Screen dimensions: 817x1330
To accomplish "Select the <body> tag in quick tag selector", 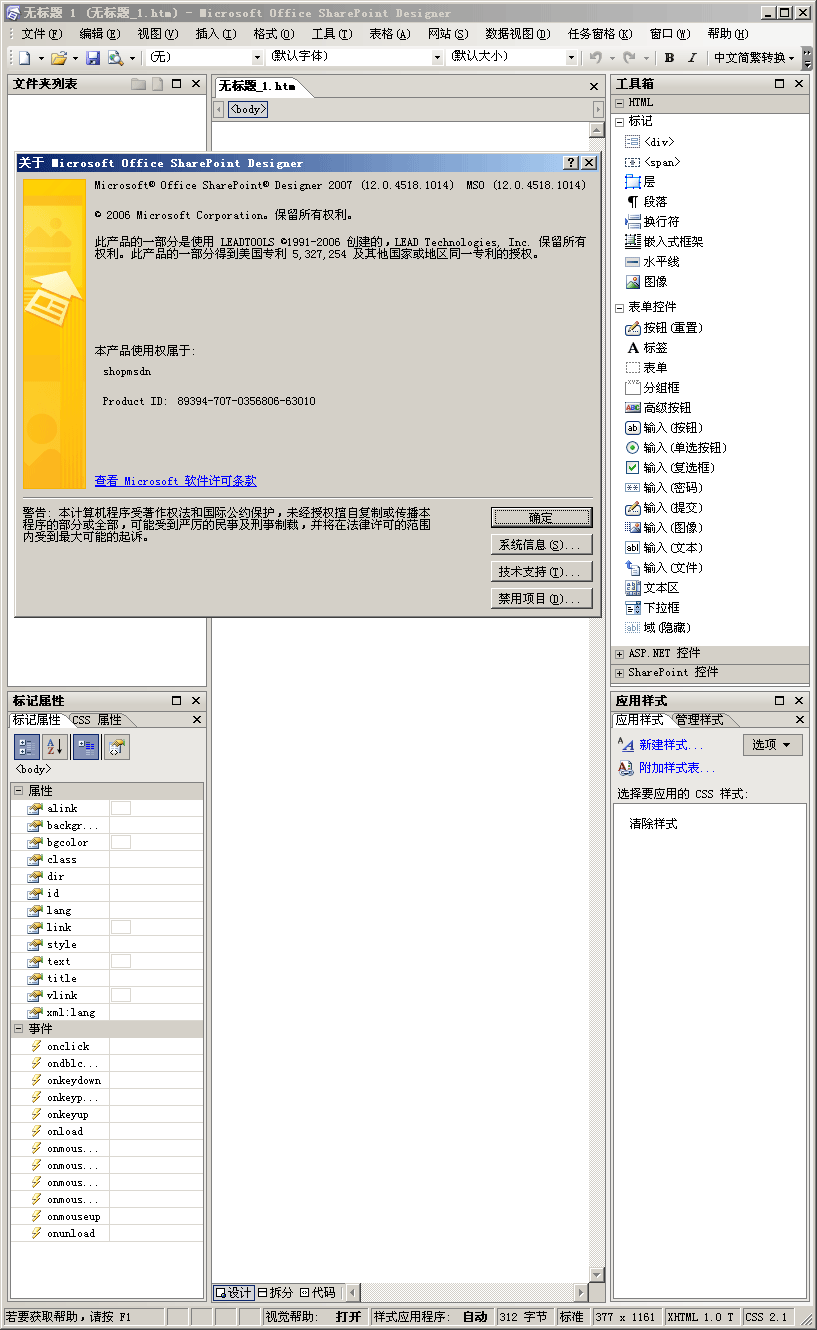I will coord(248,109).
